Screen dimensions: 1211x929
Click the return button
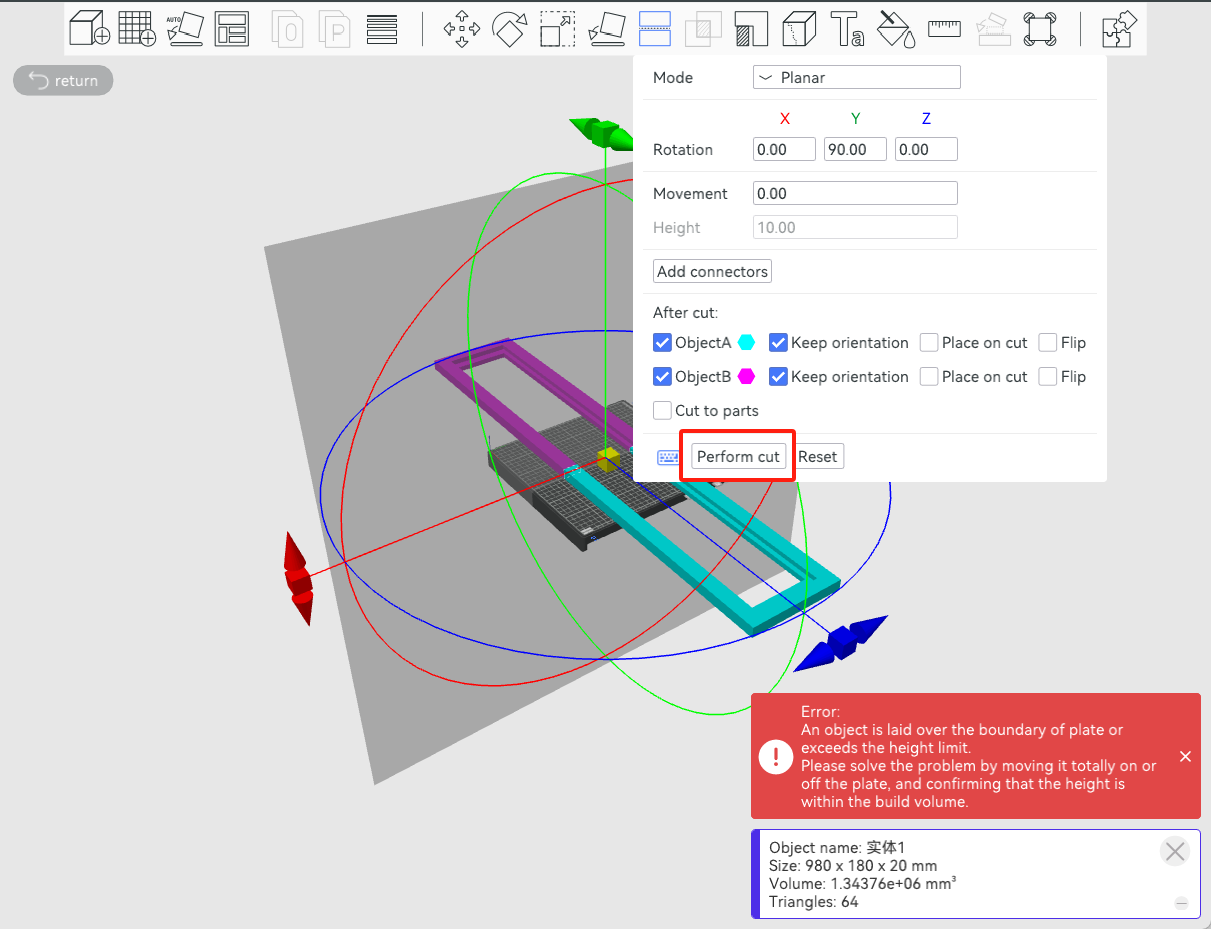click(x=63, y=81)
